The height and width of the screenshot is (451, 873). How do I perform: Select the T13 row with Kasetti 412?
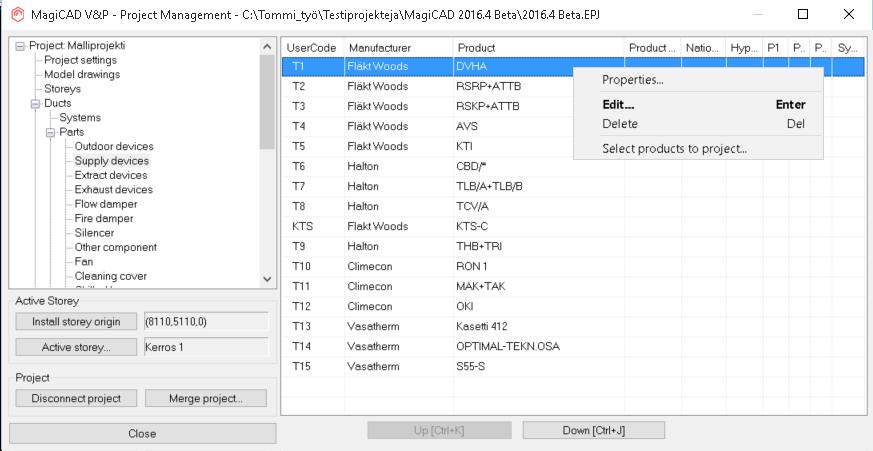(x=574, y=327)
